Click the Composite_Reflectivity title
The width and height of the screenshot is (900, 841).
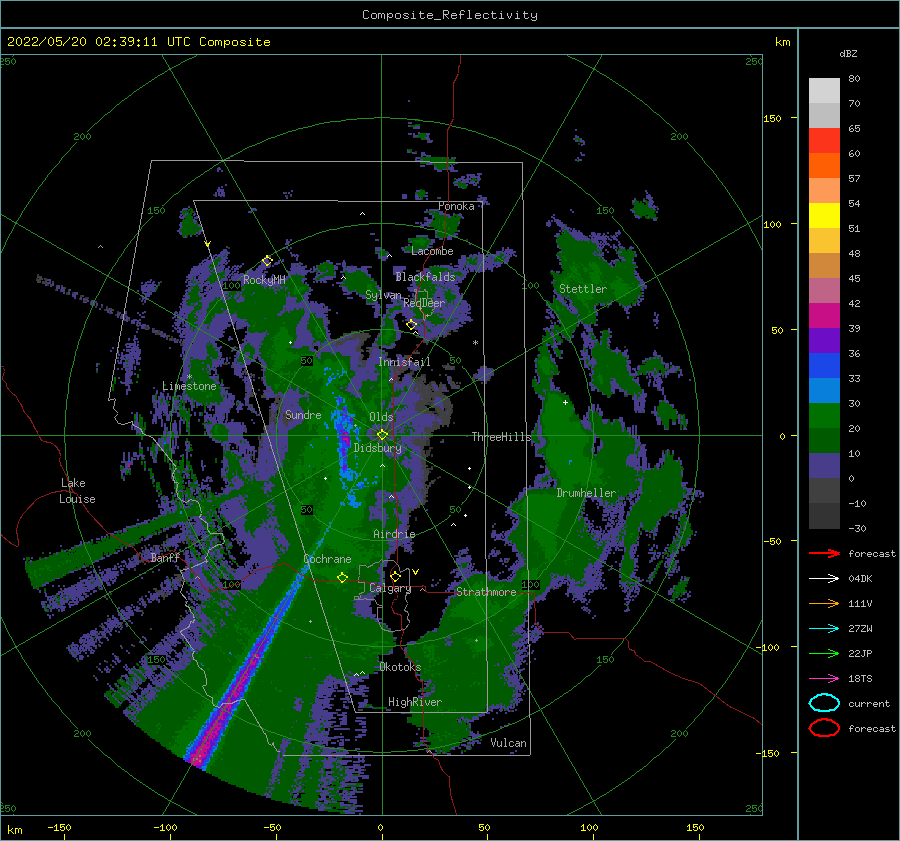pyautogui.click(x=450, y=15)
